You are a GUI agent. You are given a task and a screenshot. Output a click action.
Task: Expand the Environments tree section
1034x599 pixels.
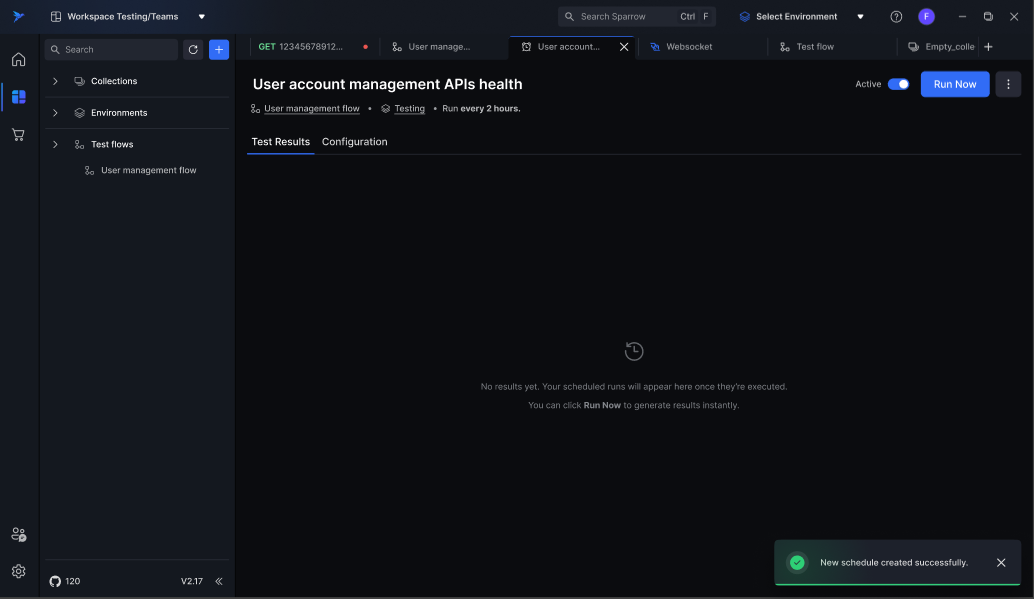pos(55,113)
